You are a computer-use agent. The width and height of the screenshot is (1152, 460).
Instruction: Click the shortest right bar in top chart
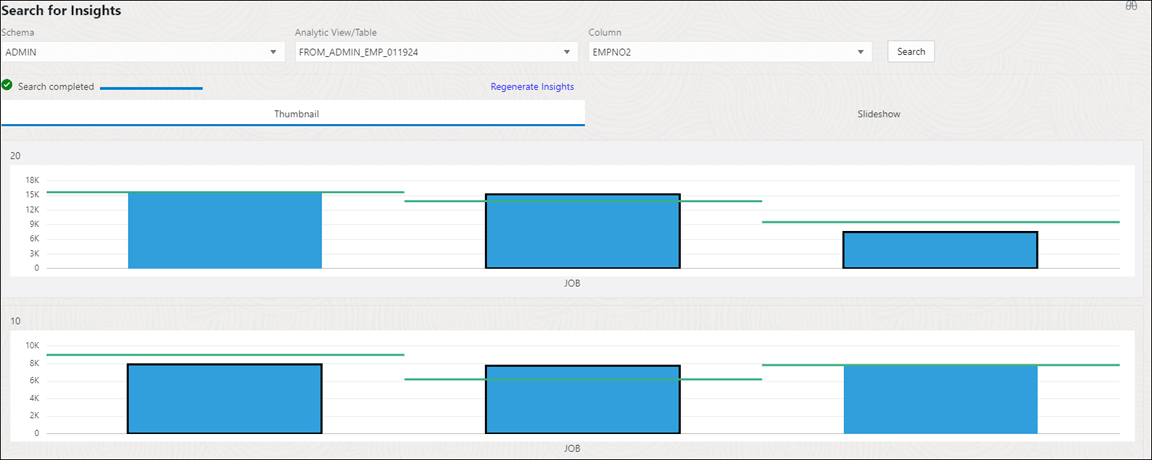(940, 250)
